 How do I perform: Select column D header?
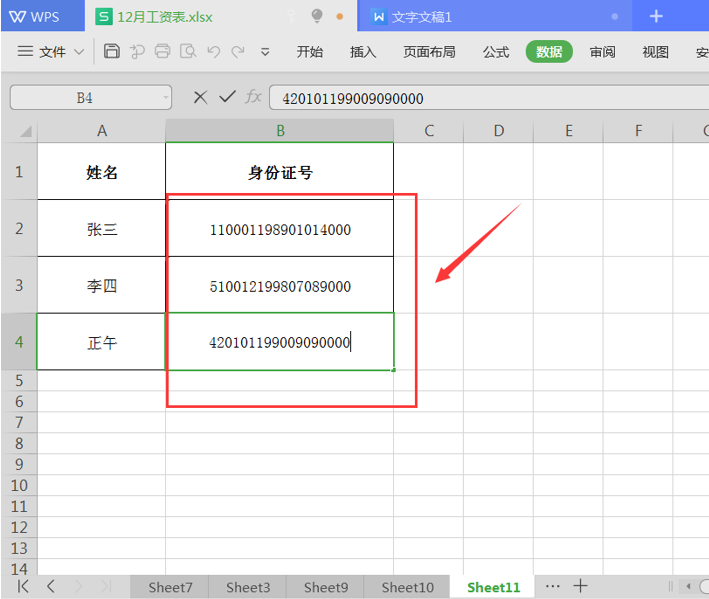point(498,131)
